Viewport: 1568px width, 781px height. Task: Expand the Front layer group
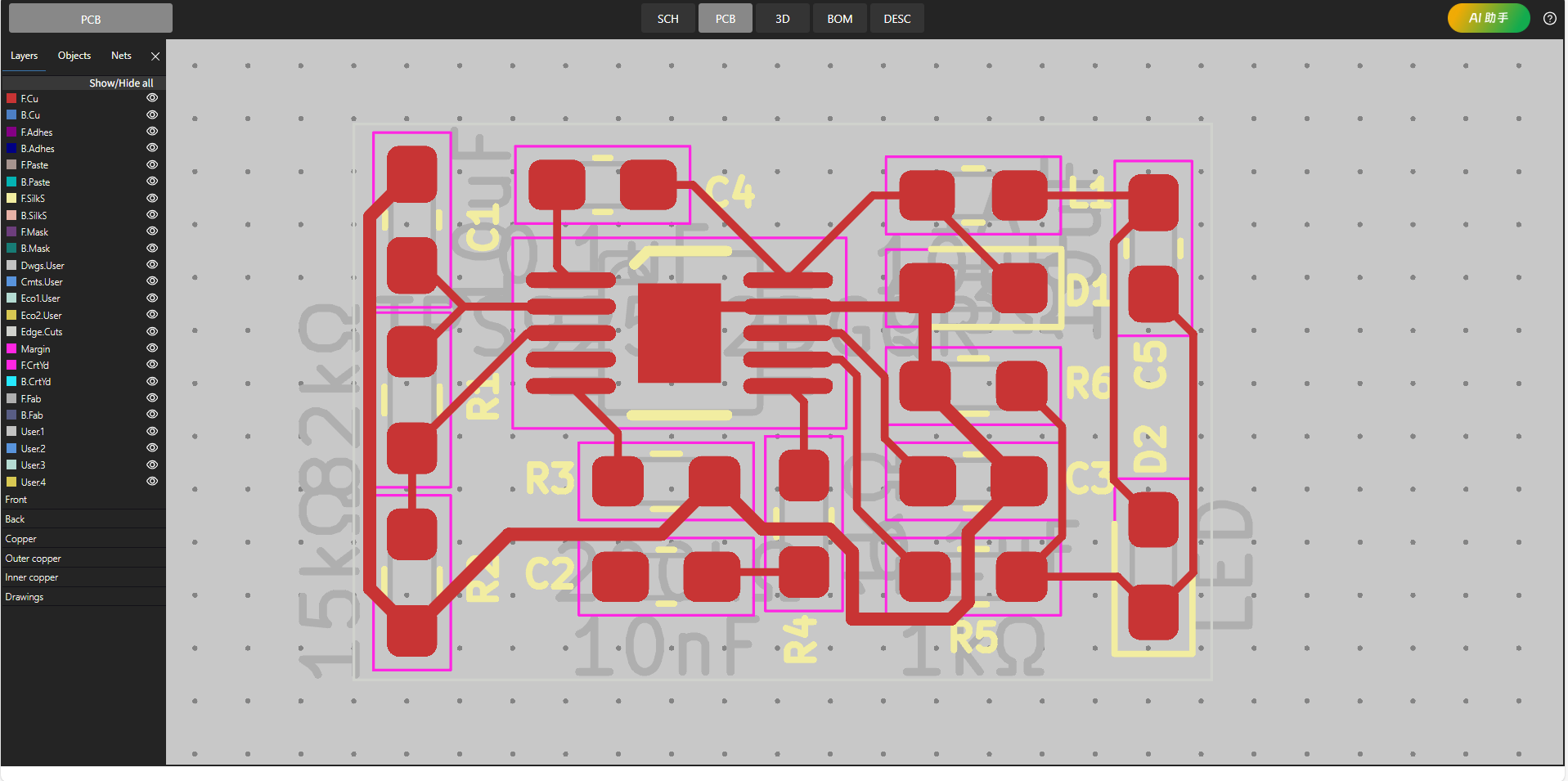pos(16,500)
